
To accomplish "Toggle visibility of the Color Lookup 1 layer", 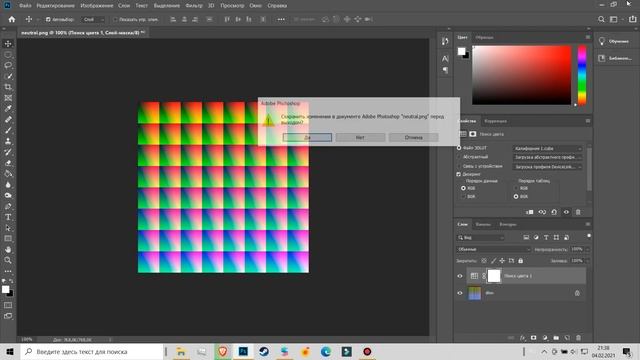I will [x=460, y=276].
